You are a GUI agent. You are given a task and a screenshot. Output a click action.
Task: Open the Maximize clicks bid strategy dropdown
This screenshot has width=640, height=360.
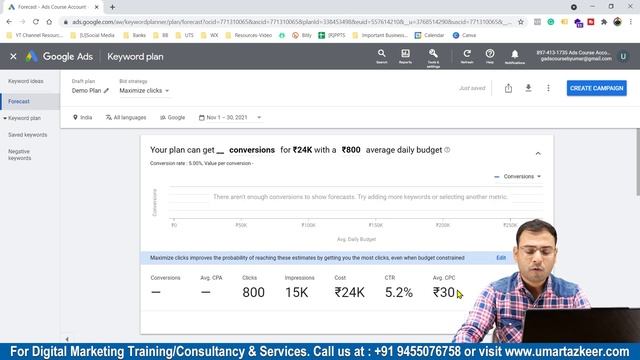click(144, 91)
